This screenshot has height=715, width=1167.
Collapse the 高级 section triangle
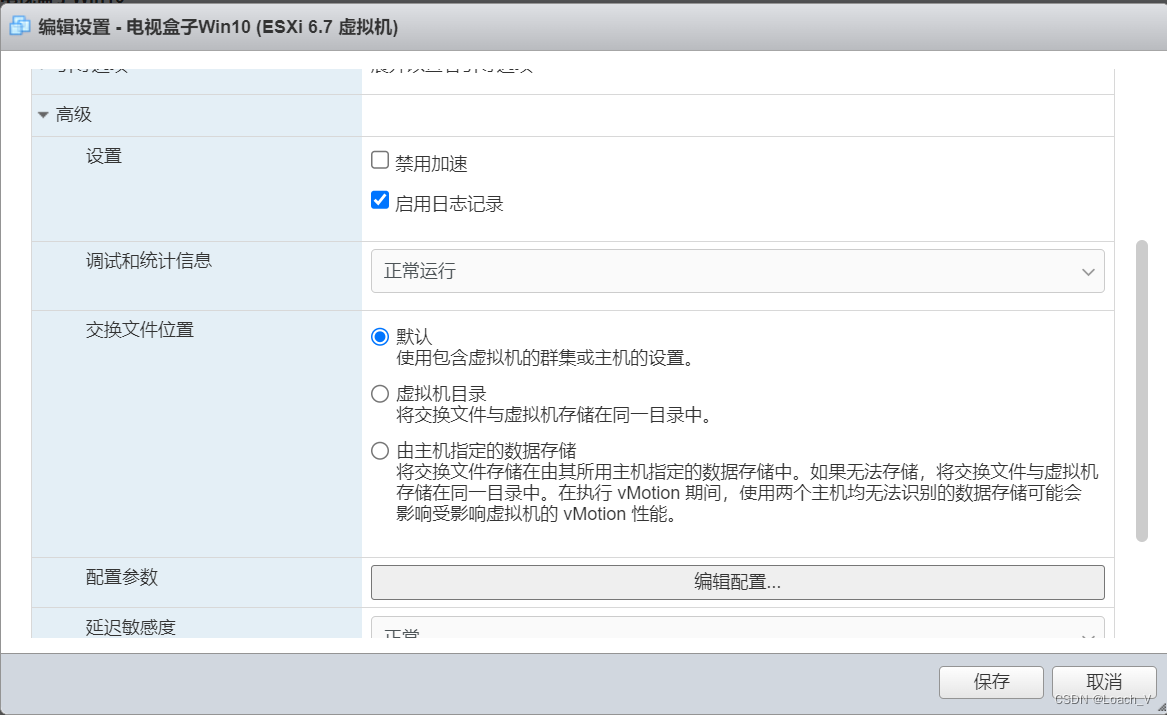point(43,115)
